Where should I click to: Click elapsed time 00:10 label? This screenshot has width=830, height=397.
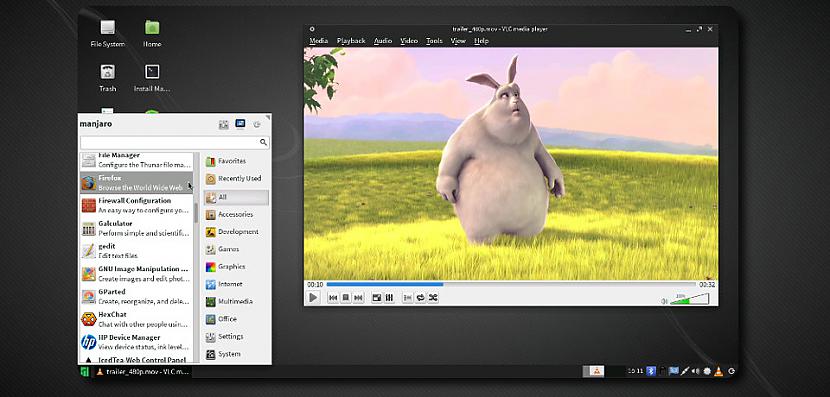[x=315, y=285]
